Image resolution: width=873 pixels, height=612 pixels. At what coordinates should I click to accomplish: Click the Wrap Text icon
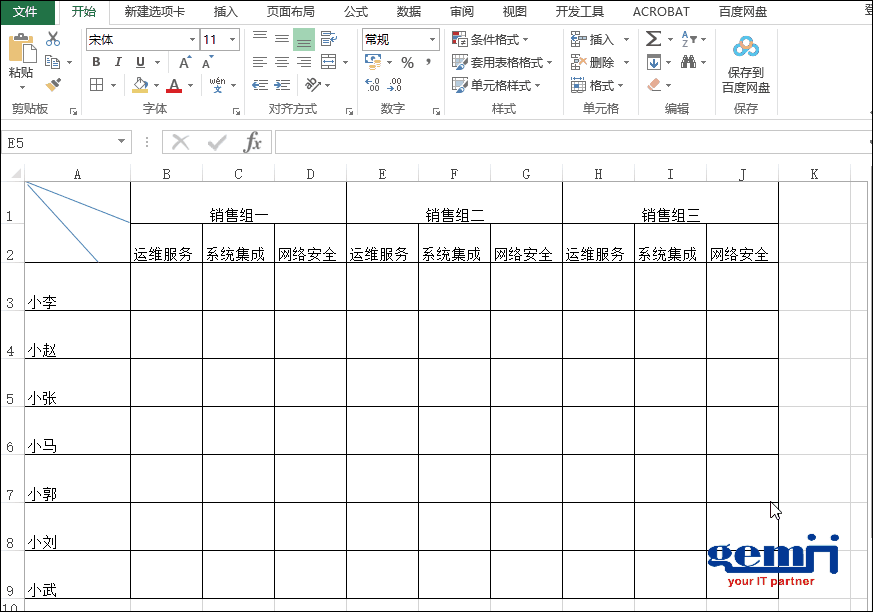[325, 39]
